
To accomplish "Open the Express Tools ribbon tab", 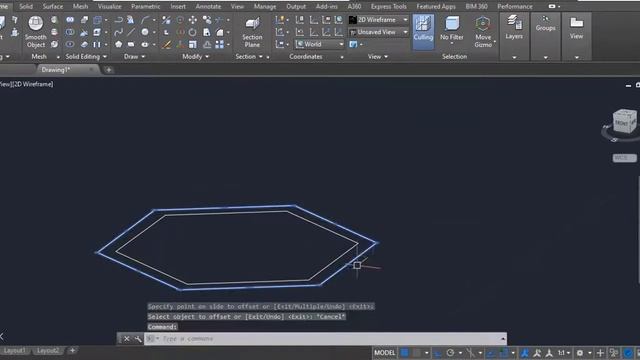I will [389, 7].
